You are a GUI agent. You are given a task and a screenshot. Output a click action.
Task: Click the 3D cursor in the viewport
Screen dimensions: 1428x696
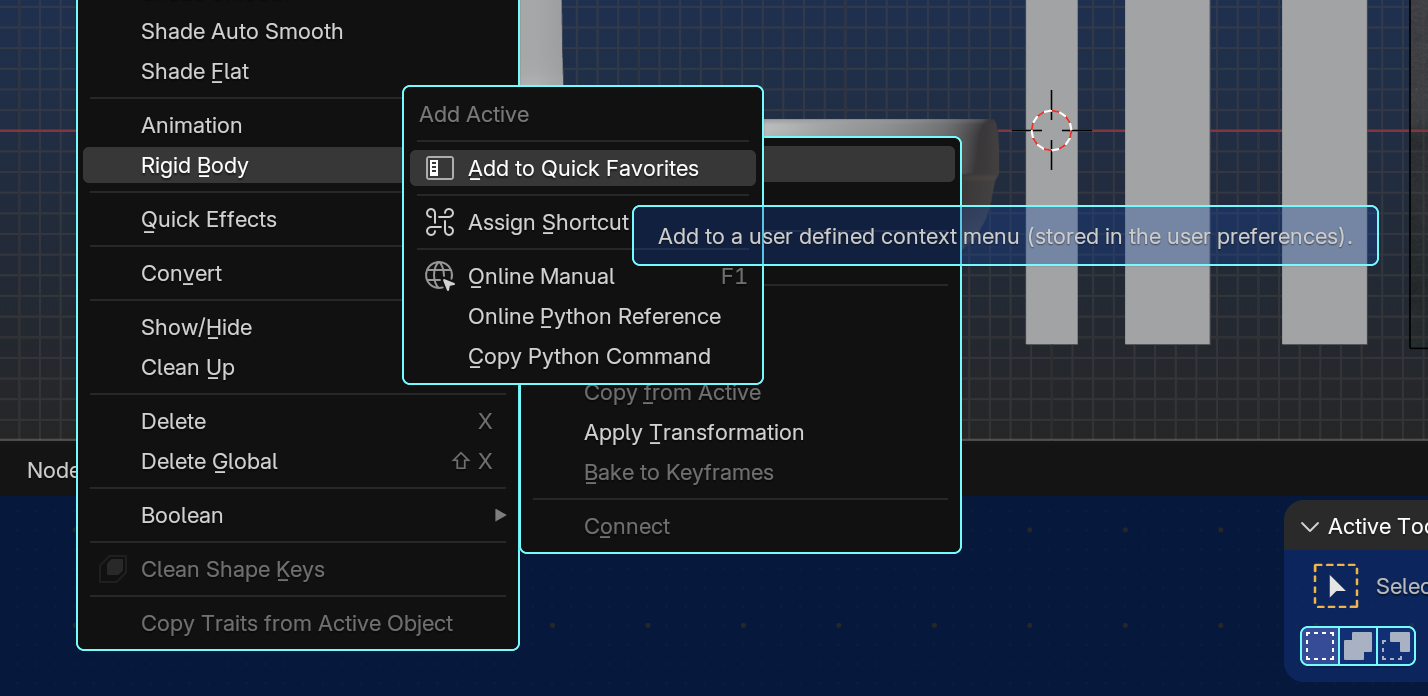pos(1051,130)
